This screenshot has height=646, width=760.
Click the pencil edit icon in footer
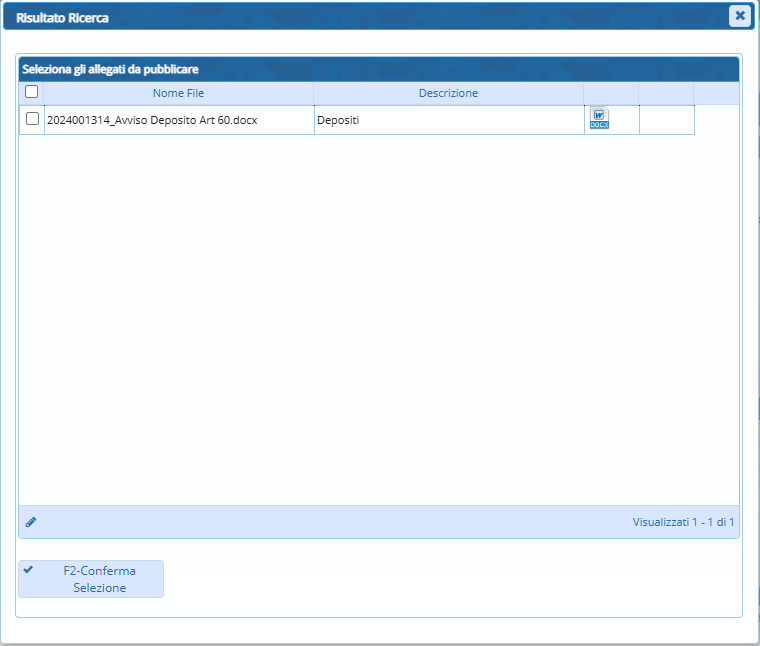[x=31, y=522]
